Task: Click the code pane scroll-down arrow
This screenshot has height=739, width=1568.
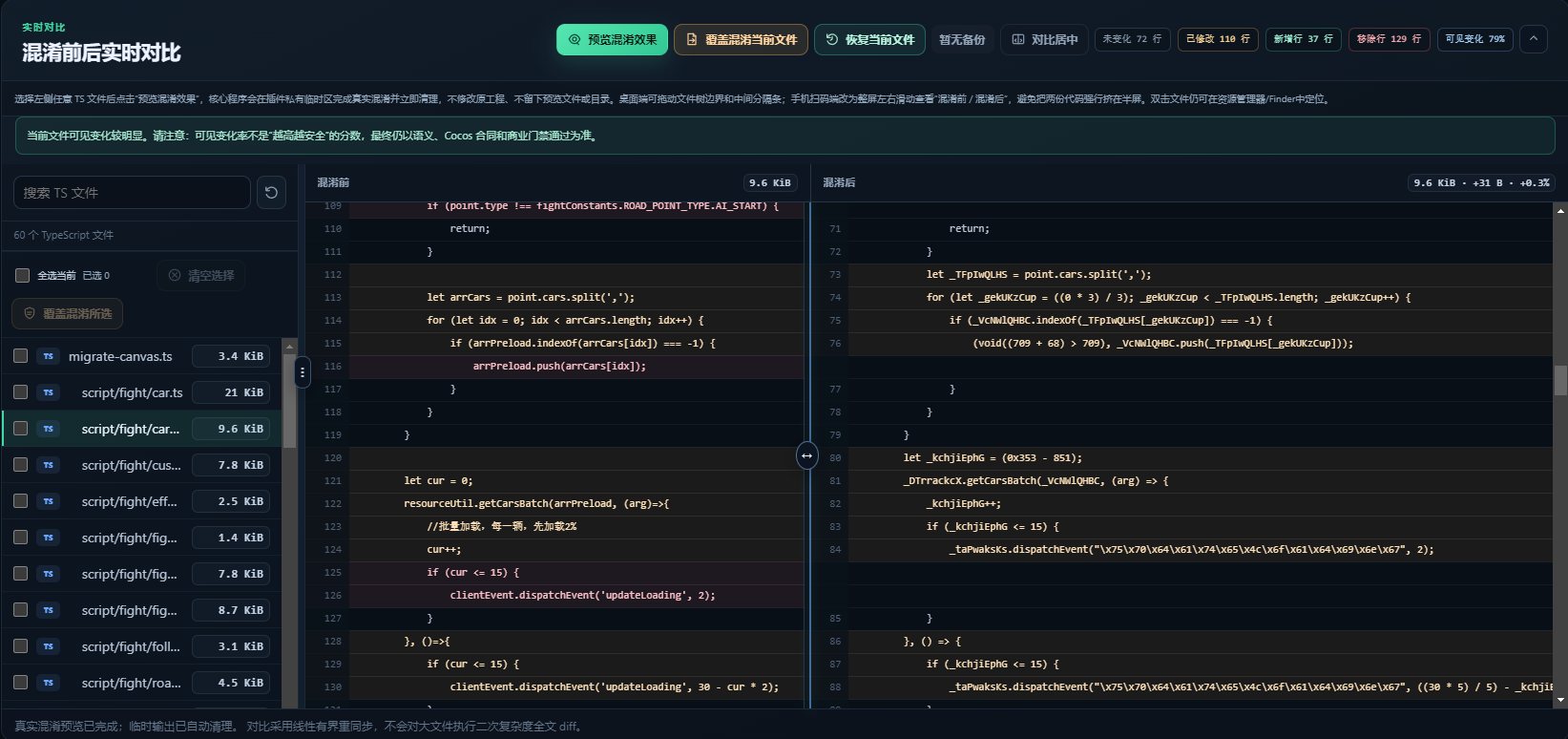Action: (1560, 700)
